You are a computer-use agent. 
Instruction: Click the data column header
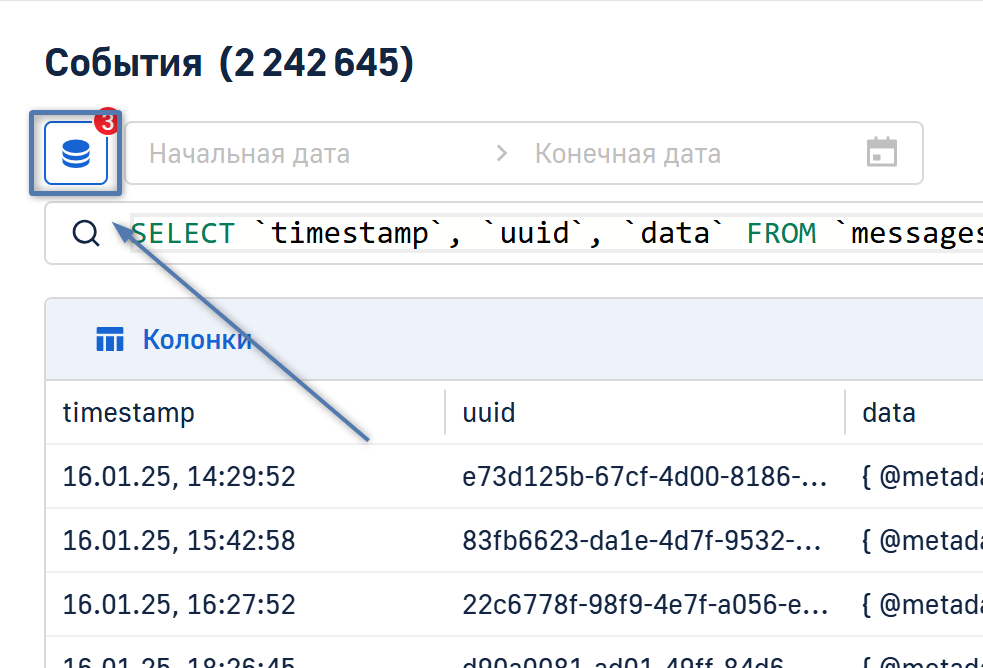pyautogui.click(x=889, y=412)
